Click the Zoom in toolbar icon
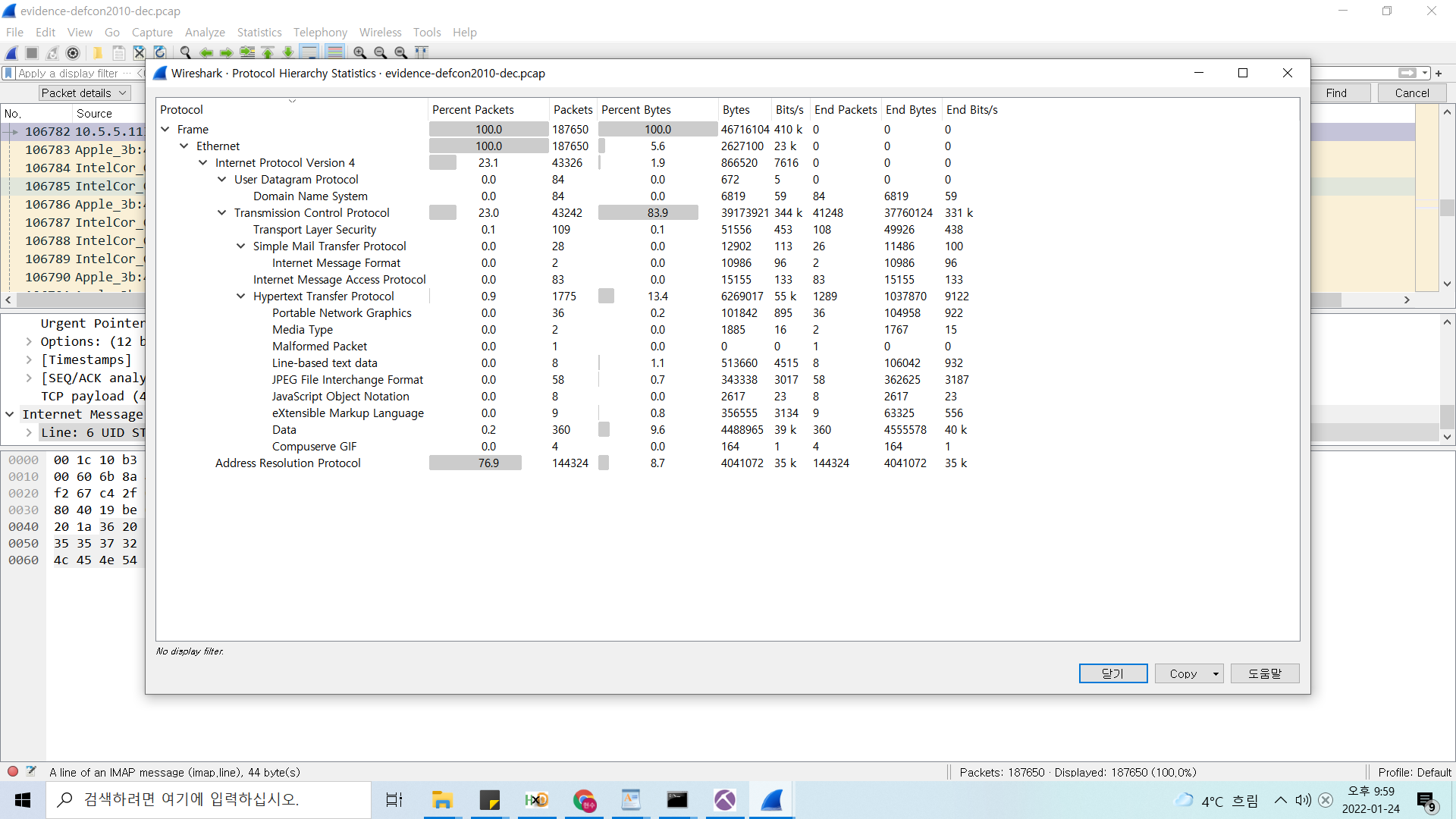 (359, 52)
